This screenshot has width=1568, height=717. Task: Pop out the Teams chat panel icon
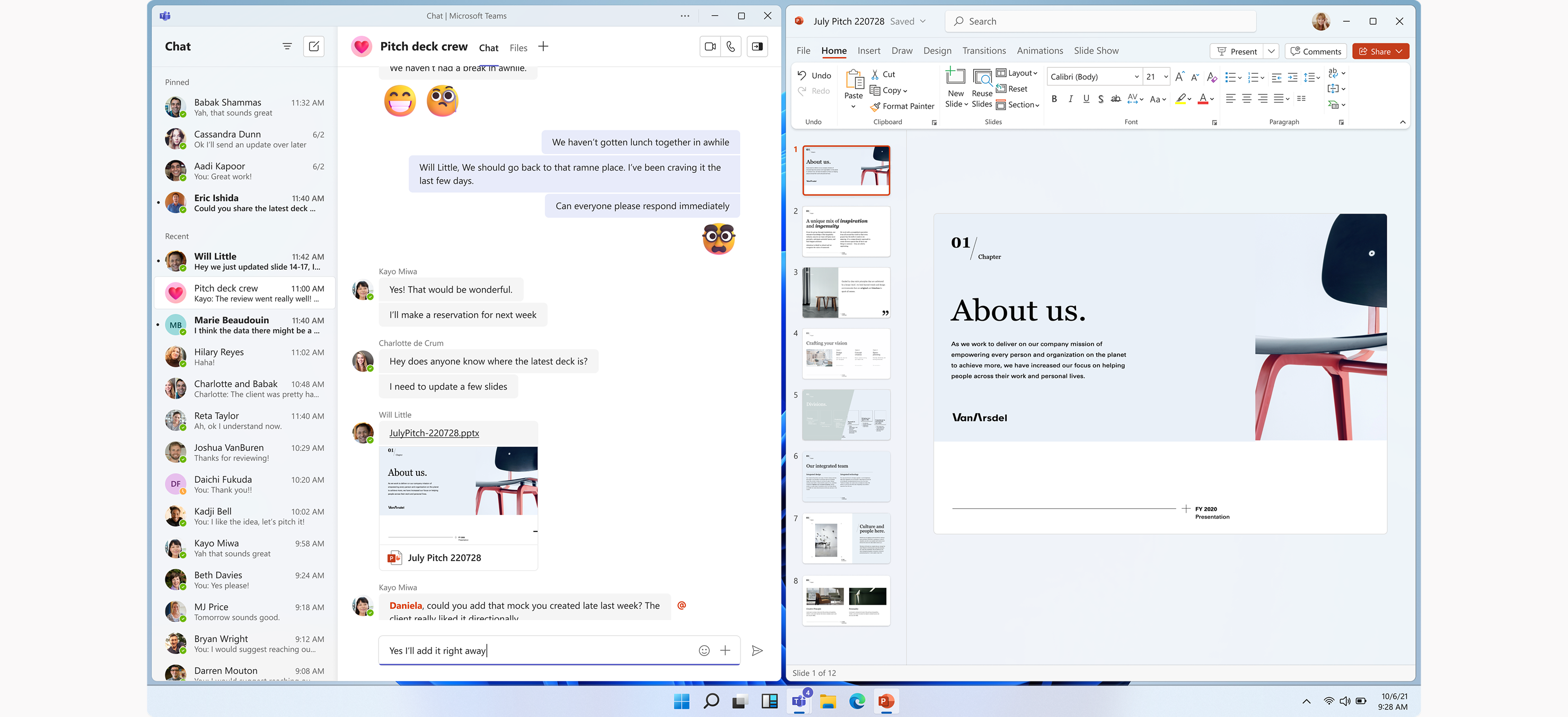(x=757, y=46)
